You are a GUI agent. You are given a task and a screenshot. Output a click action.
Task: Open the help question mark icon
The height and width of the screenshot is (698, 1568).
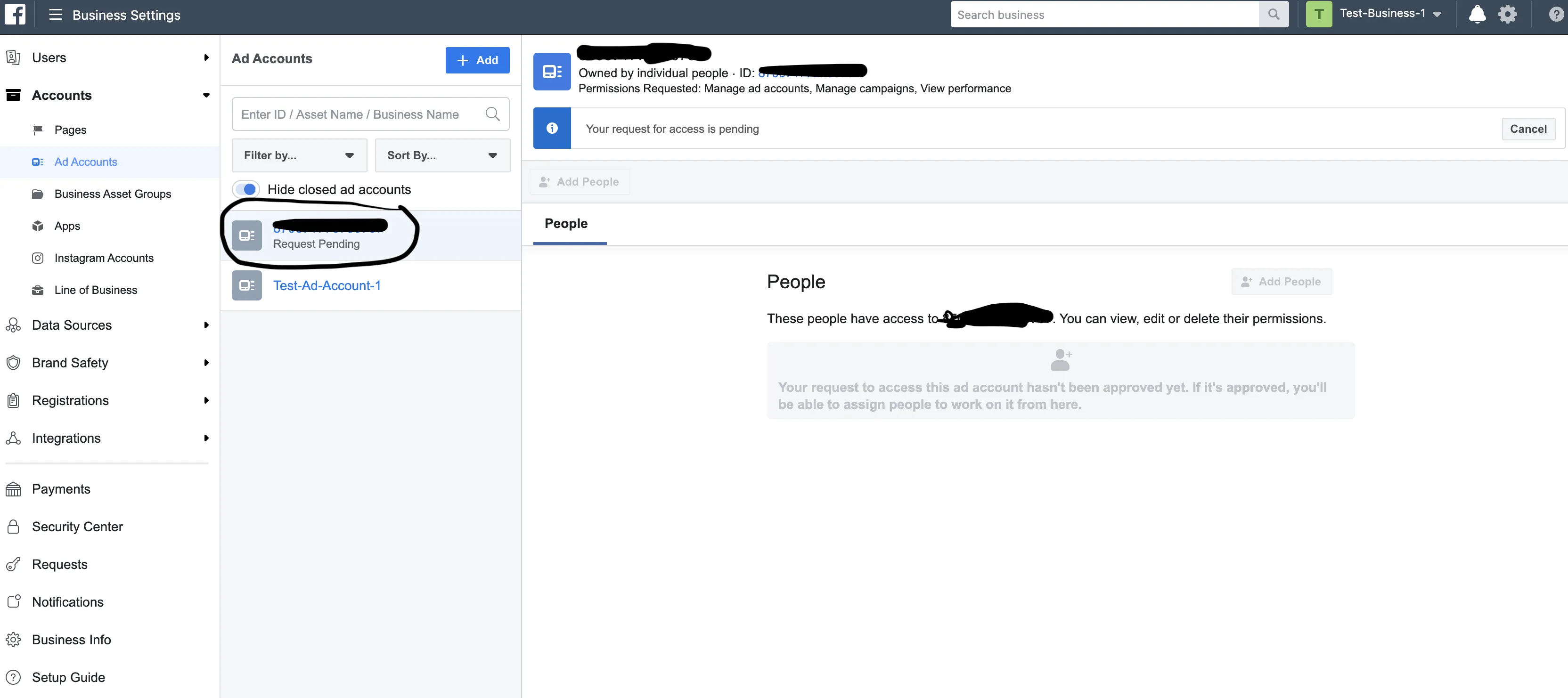coord(1555,14)
